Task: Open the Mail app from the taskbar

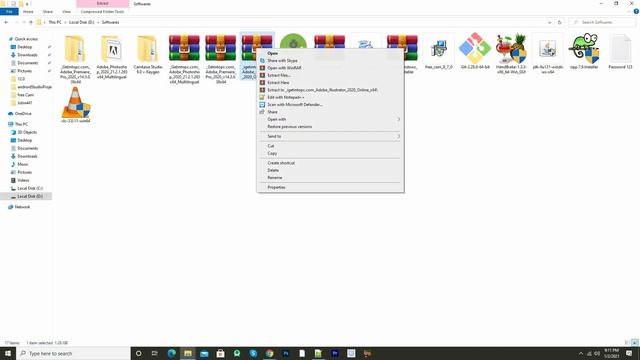Action: click(x=204, y=353)
